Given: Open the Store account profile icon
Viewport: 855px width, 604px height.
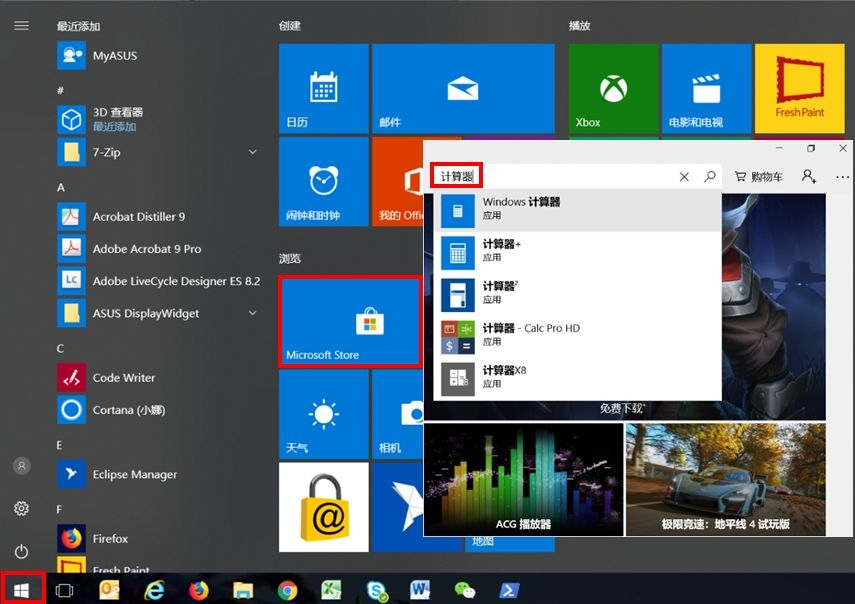Looking at the screenshot, I should pos(808,177).
